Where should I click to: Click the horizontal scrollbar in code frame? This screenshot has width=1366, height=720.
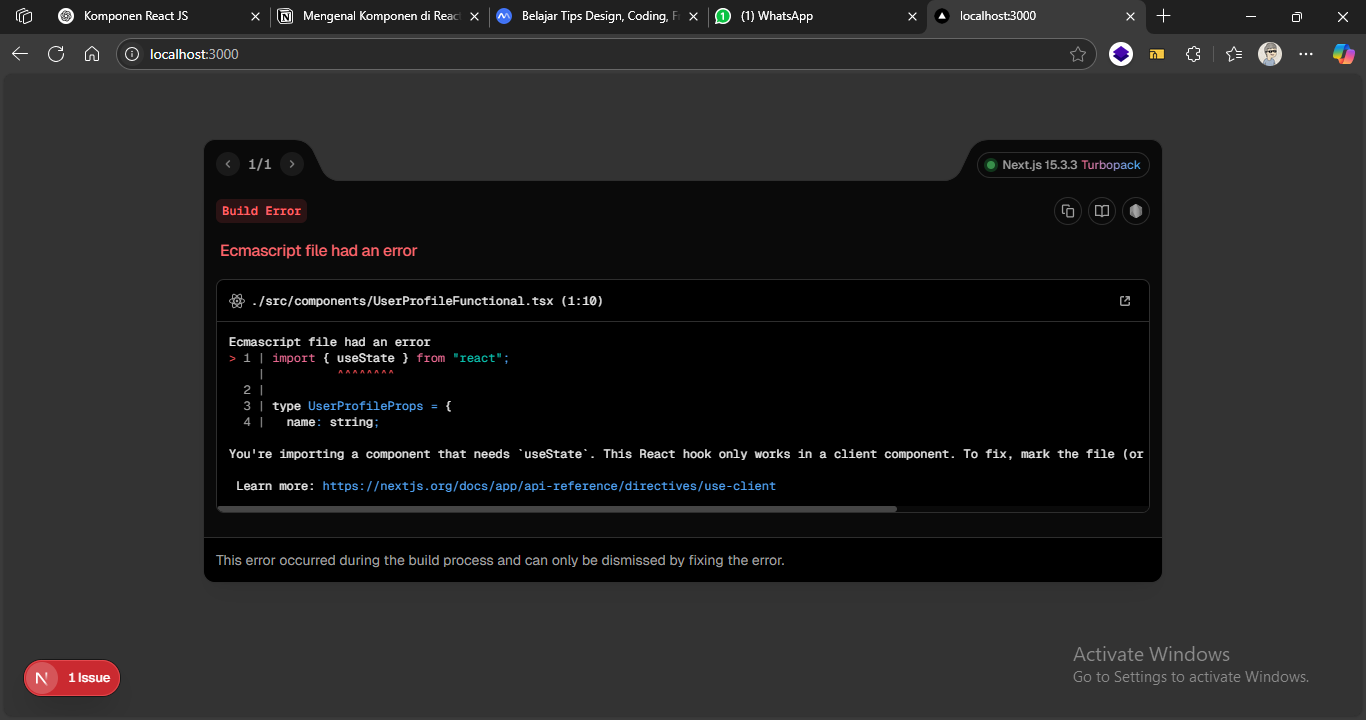point(557,509)
